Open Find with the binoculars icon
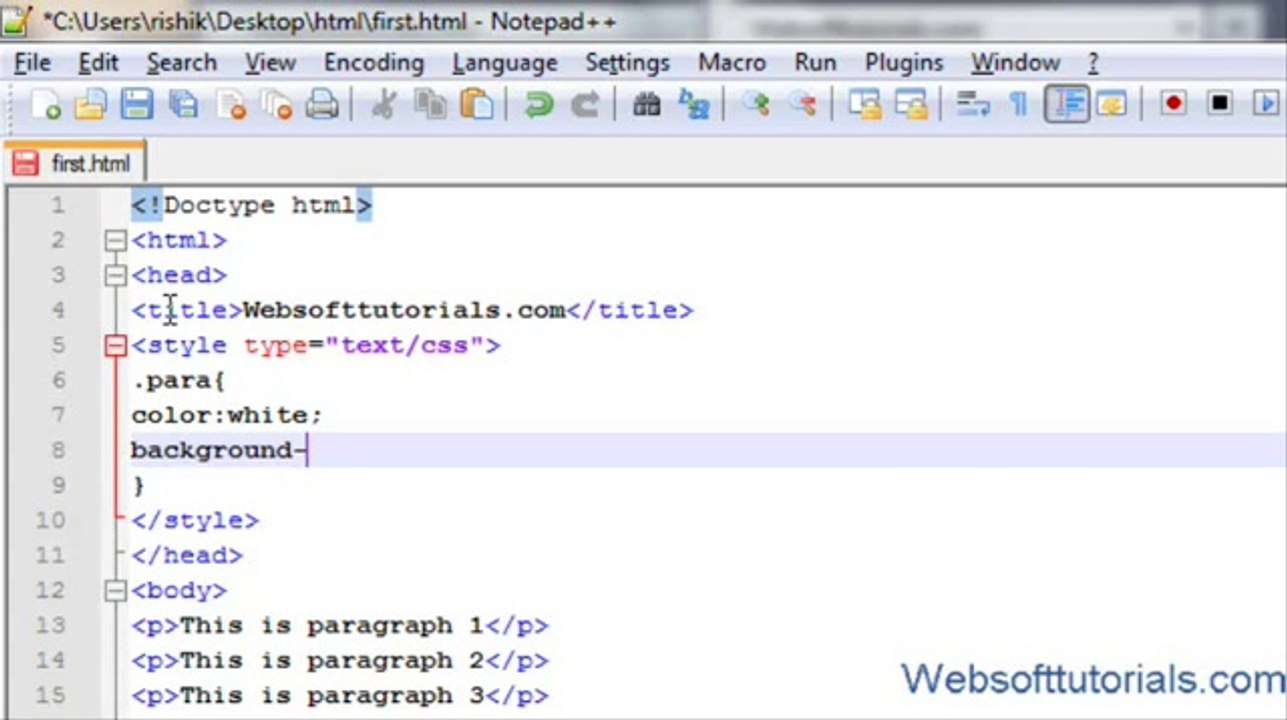Viewport: 1287px width, 720px height. coord(647,104)
